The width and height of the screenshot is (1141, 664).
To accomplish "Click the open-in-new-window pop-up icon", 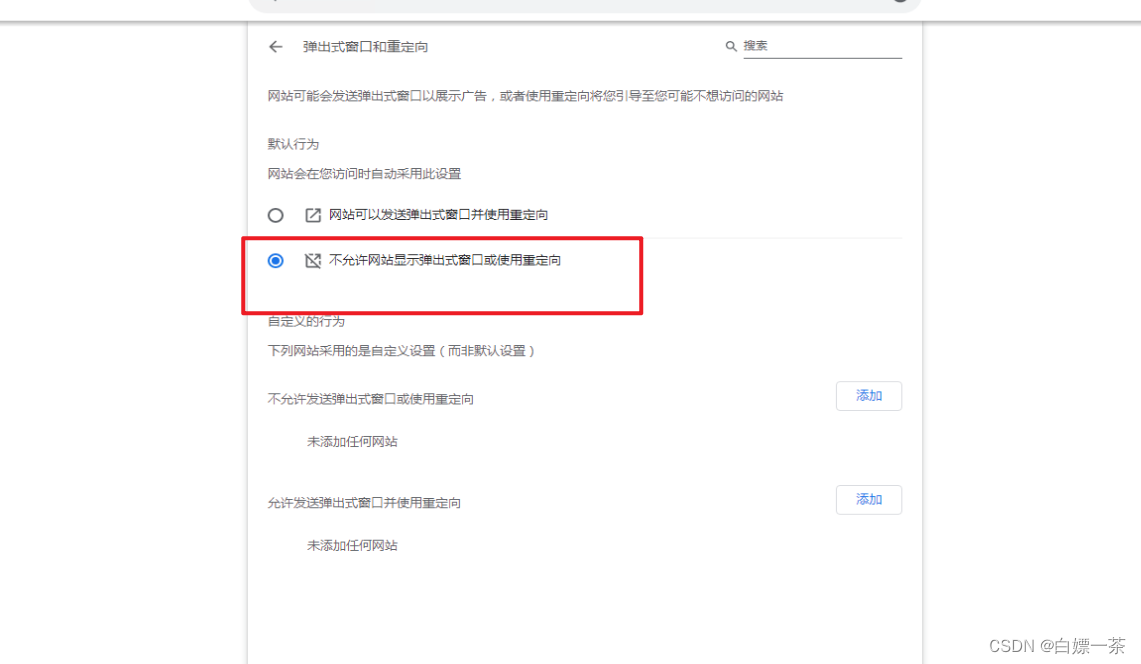I will (313, 215).
